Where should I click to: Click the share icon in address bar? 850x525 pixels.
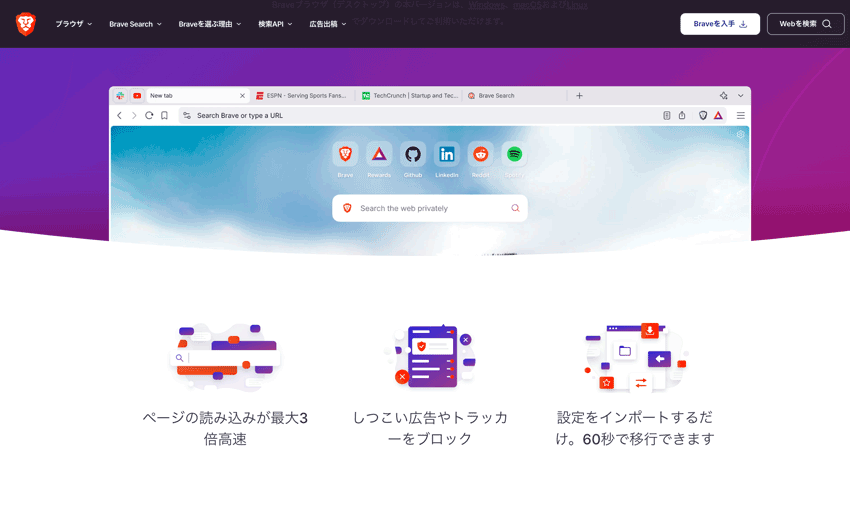(682, 116)
